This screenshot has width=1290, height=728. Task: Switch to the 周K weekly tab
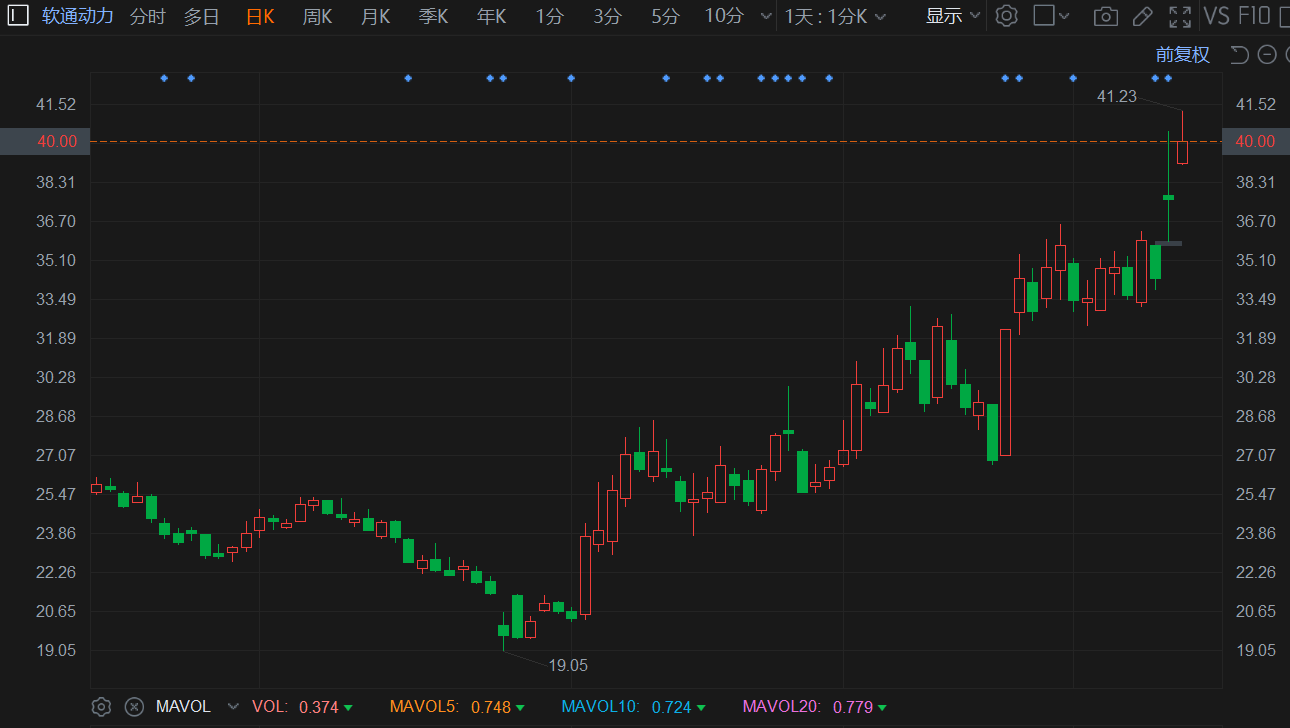click(x=317, y=16)
